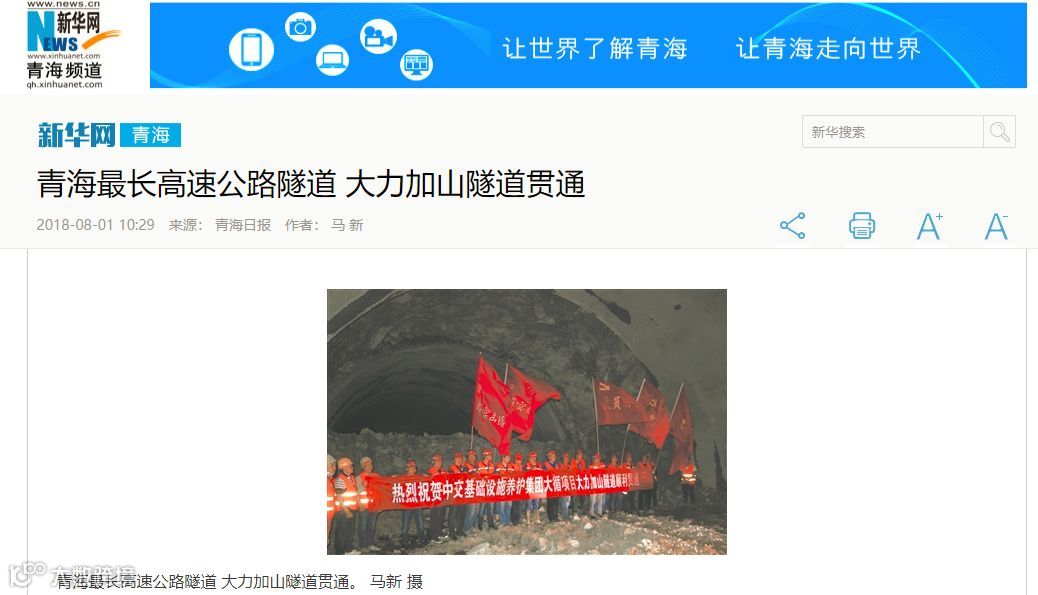
Task: Open the 青海 channel tab
Action: click(x=151, y=135)
